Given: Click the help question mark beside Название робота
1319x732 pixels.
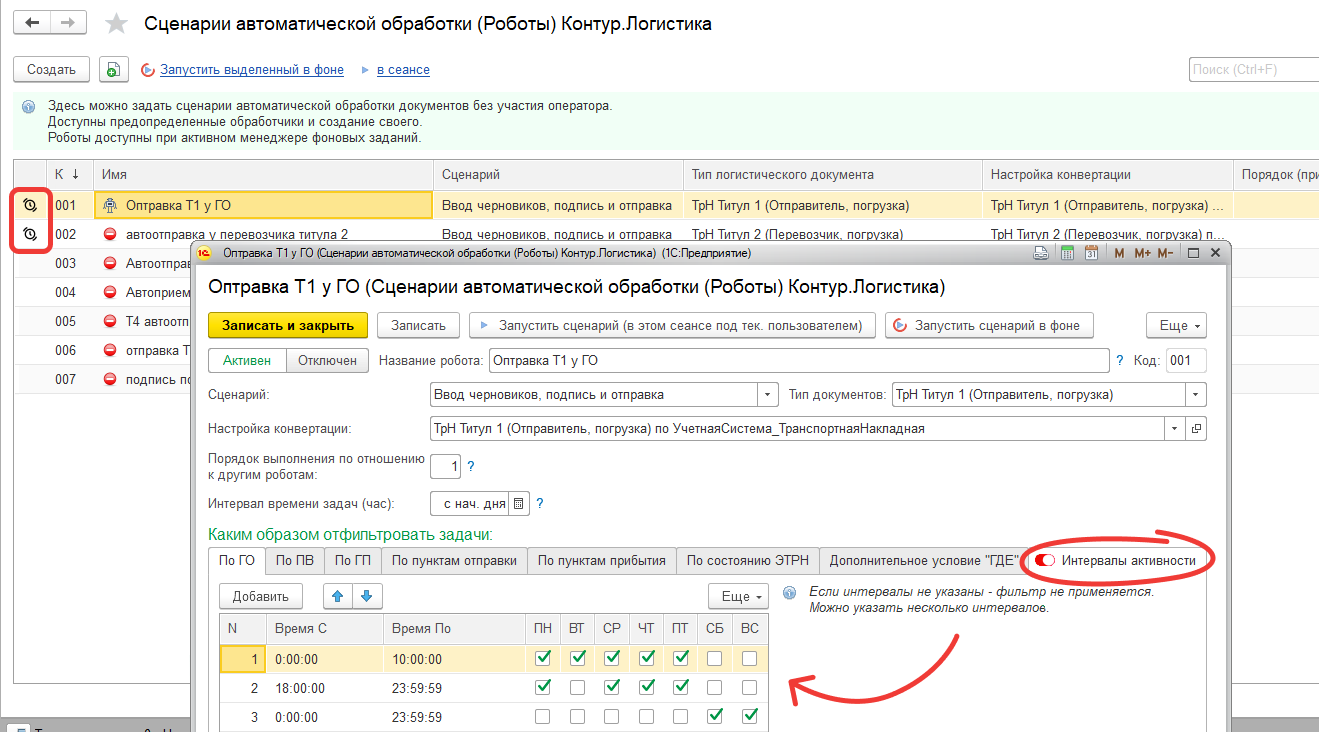Looking at the screenshot, I should (1120, 360).
